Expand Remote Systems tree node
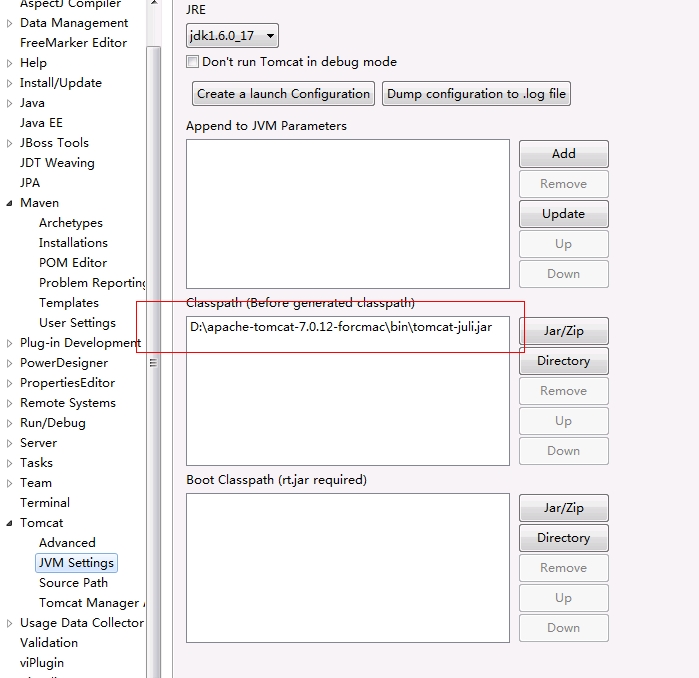This screenshot has height=678, width=699. [x=9, y=403]
